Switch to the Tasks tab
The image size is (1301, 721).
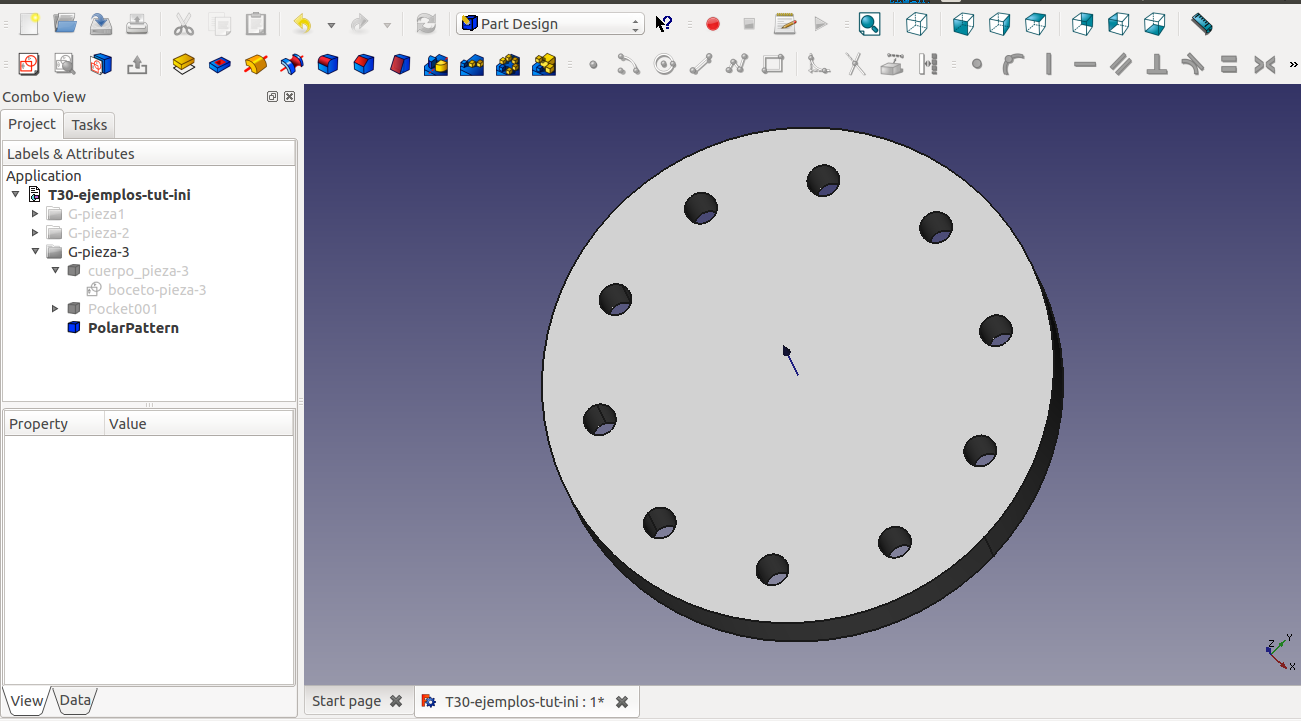coord(89,125)
